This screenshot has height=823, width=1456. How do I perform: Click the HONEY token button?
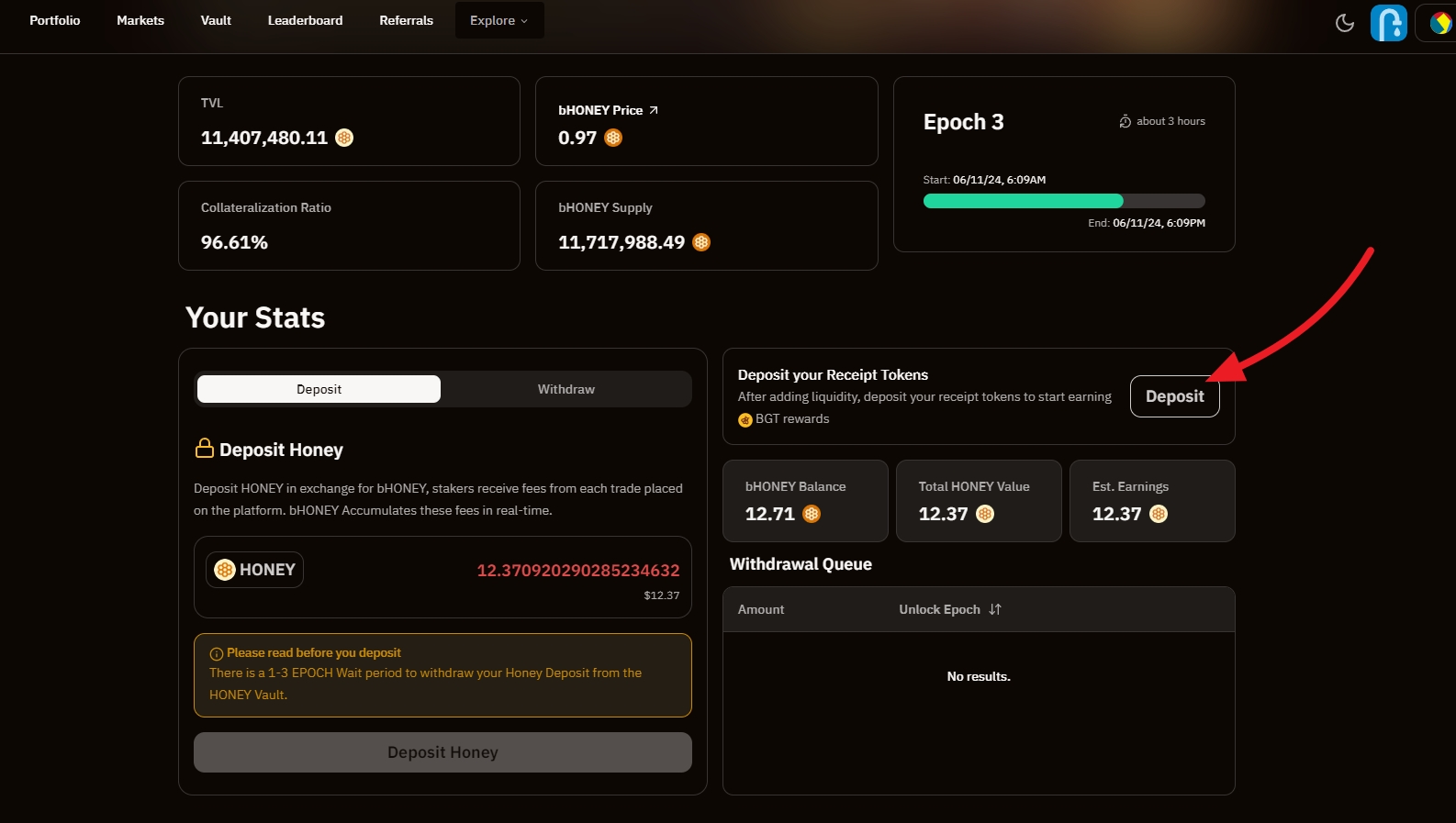click(254, 570)
